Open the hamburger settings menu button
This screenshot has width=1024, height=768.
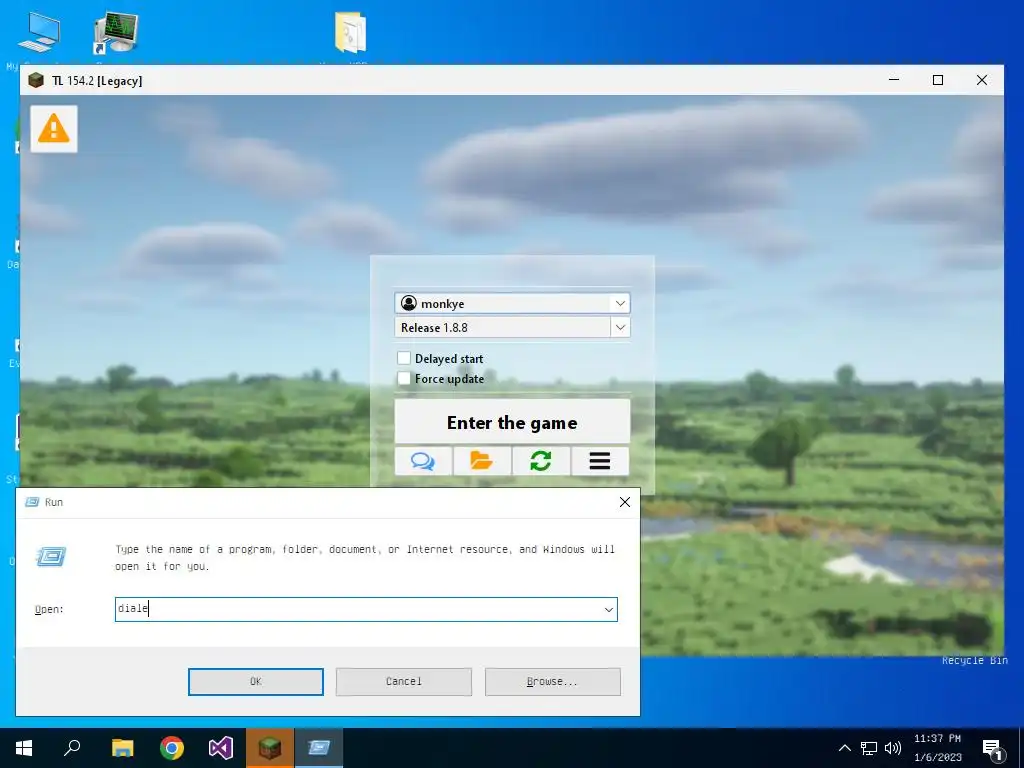pyautogui.click(x=600, y=461)
